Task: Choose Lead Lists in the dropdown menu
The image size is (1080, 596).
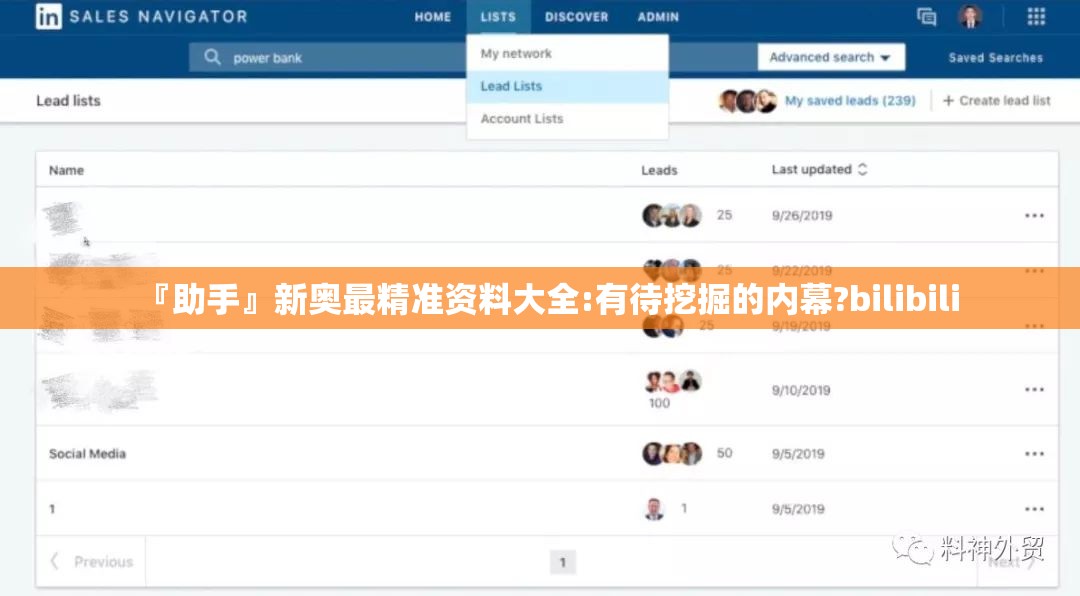Action: pyautogui.click(x=567, y=86)
